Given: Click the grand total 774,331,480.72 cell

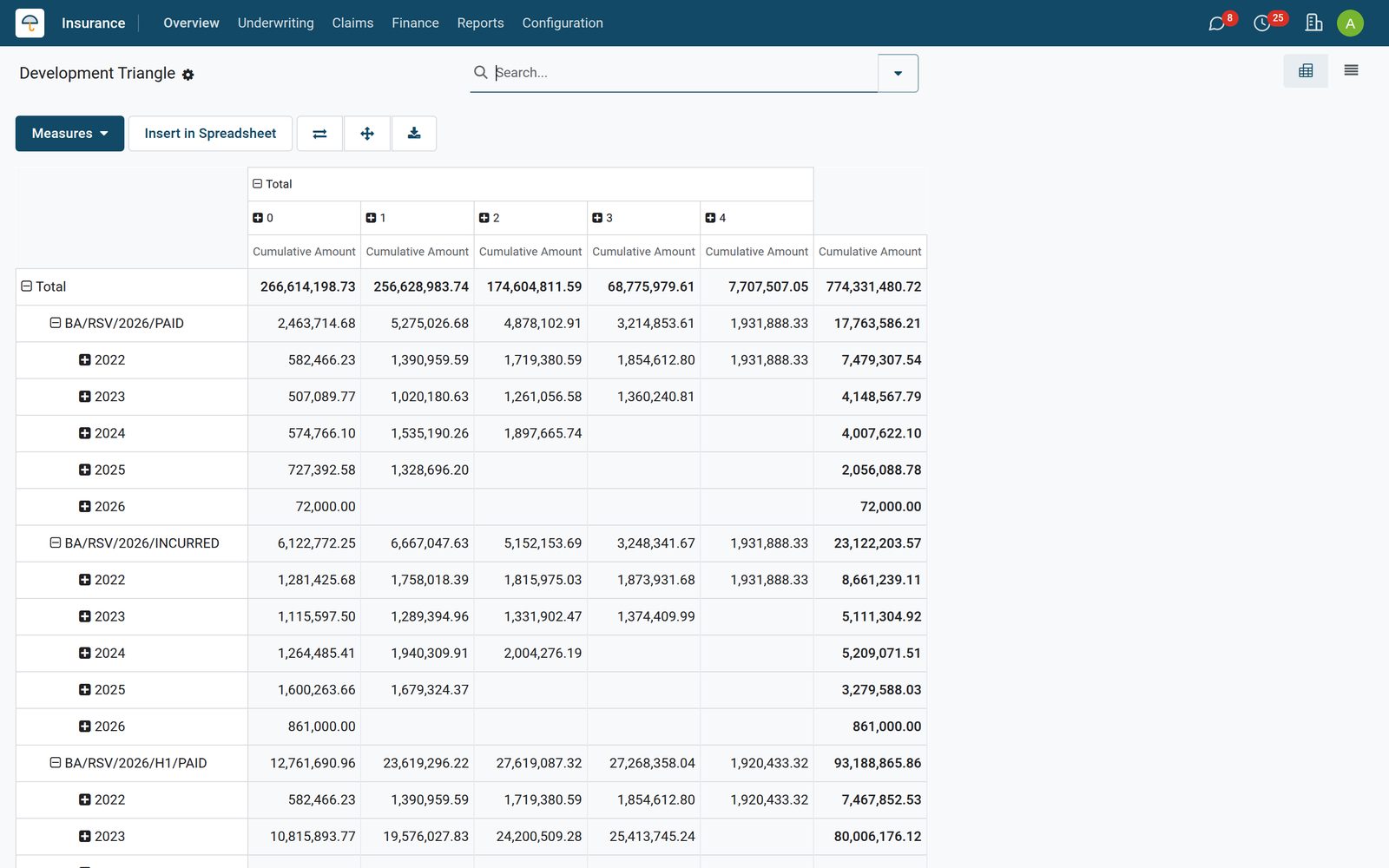Looking at the screenshot, I should pyautogui.click(x=871, y=287).
